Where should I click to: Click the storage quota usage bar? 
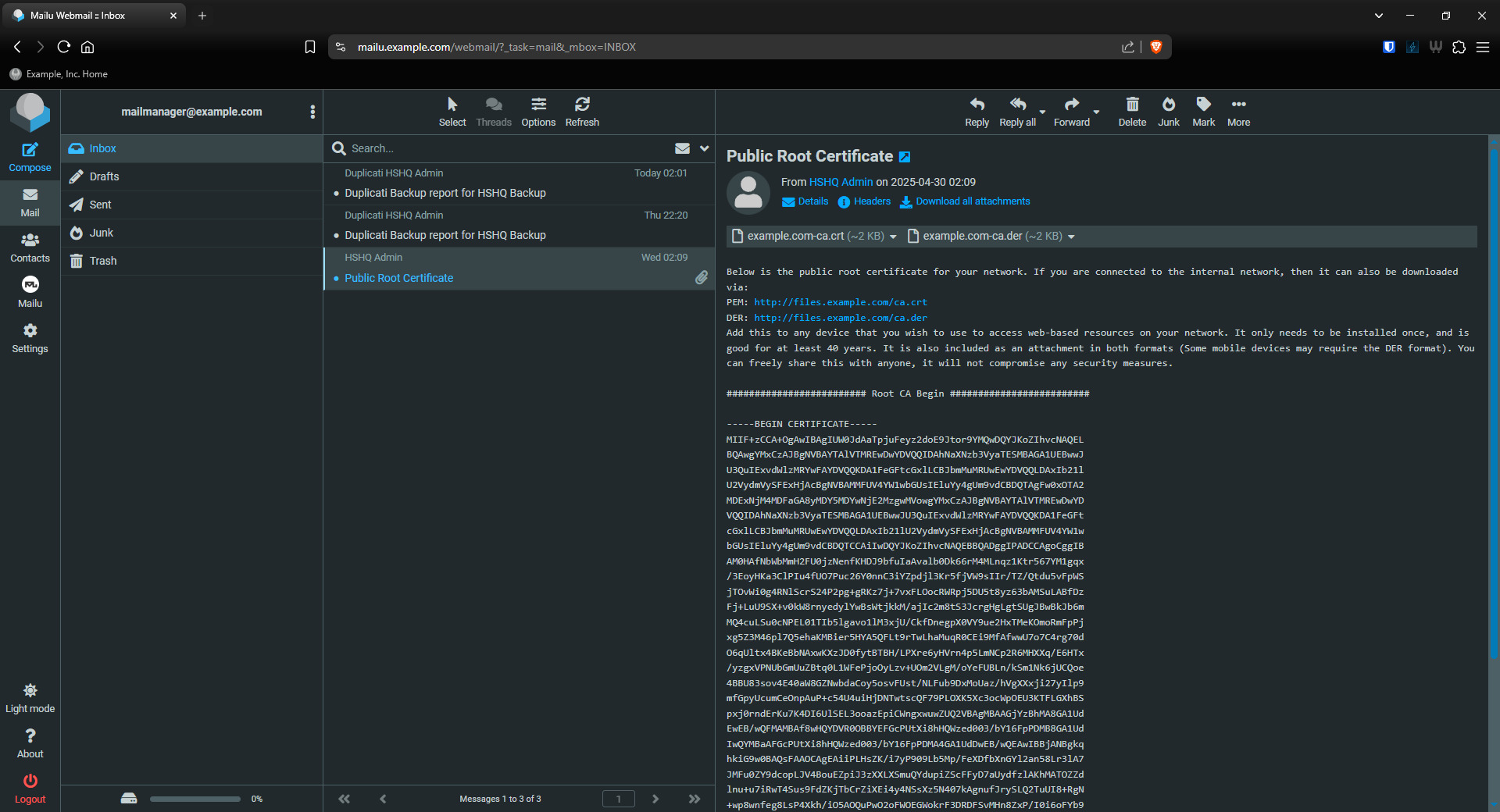(x=195, y=799)
